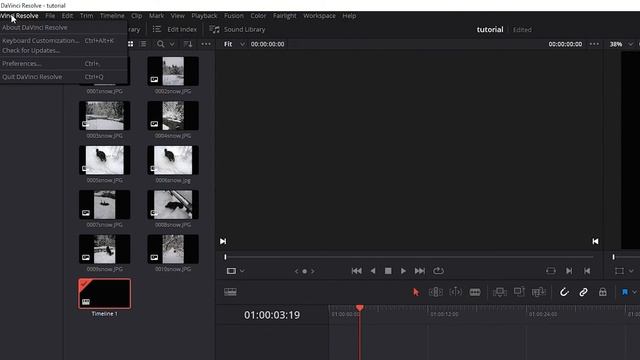Open the Timeline menu
This screenshot has width=640, height=360.
click(x=112, y=16)
